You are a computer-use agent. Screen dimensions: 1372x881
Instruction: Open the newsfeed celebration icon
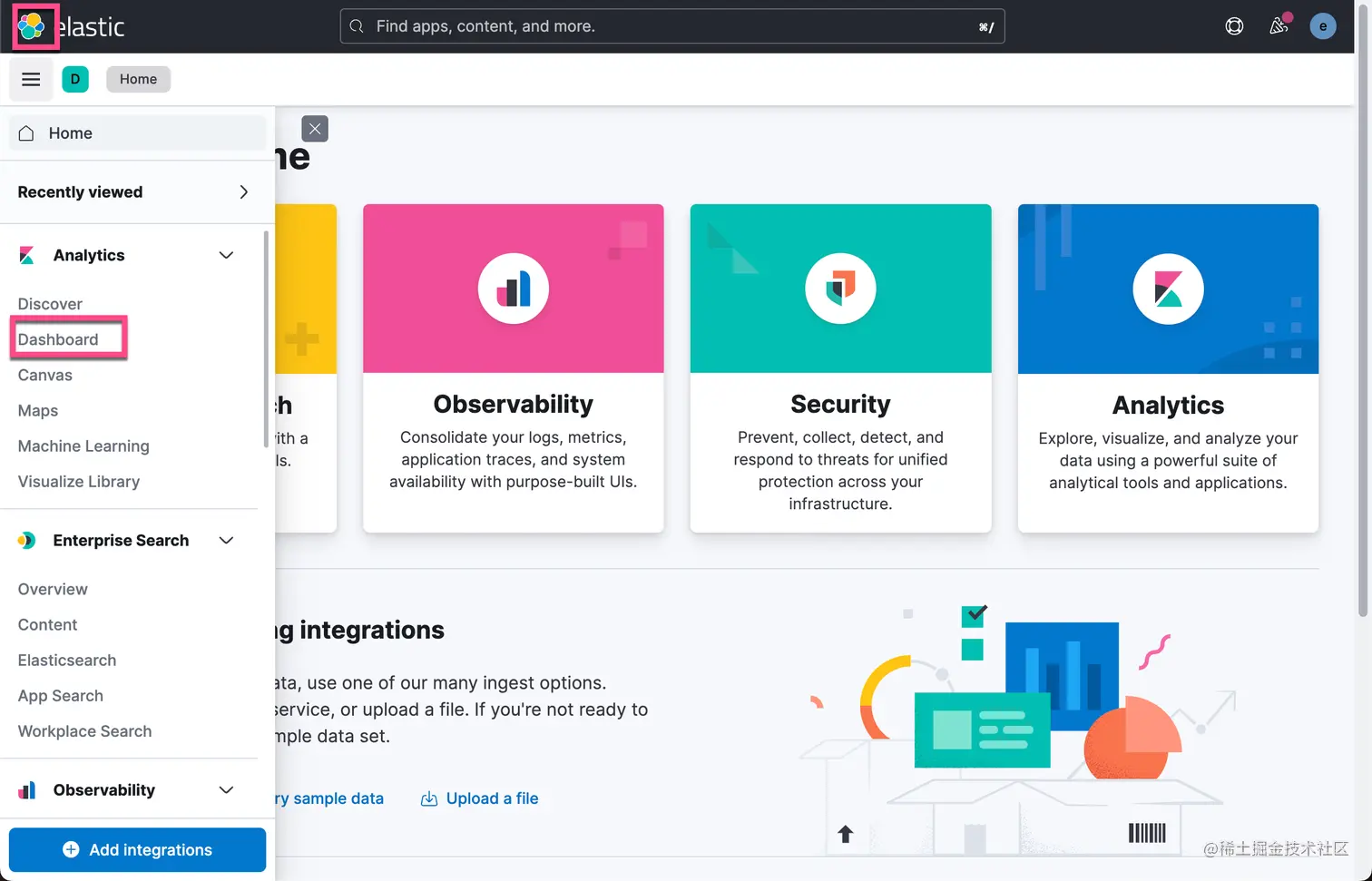[1279, 26]
